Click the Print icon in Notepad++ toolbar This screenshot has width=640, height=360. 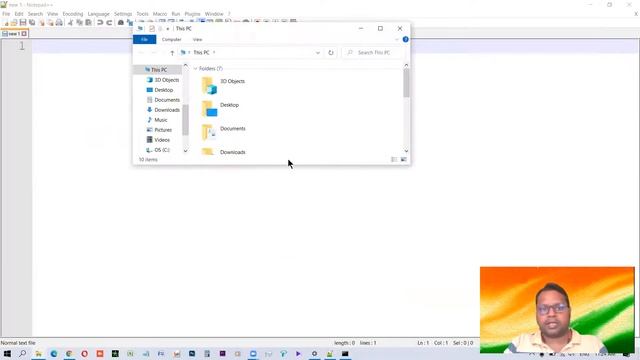tap(59, 22)
